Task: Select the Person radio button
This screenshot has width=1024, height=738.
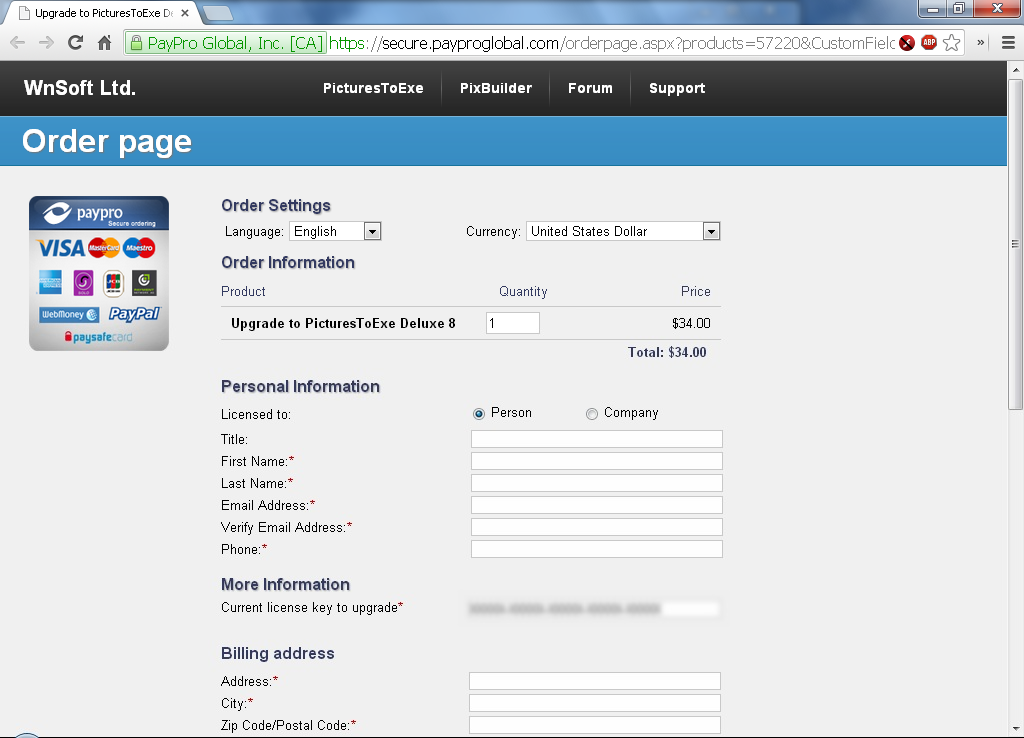Action: (479, 413)
